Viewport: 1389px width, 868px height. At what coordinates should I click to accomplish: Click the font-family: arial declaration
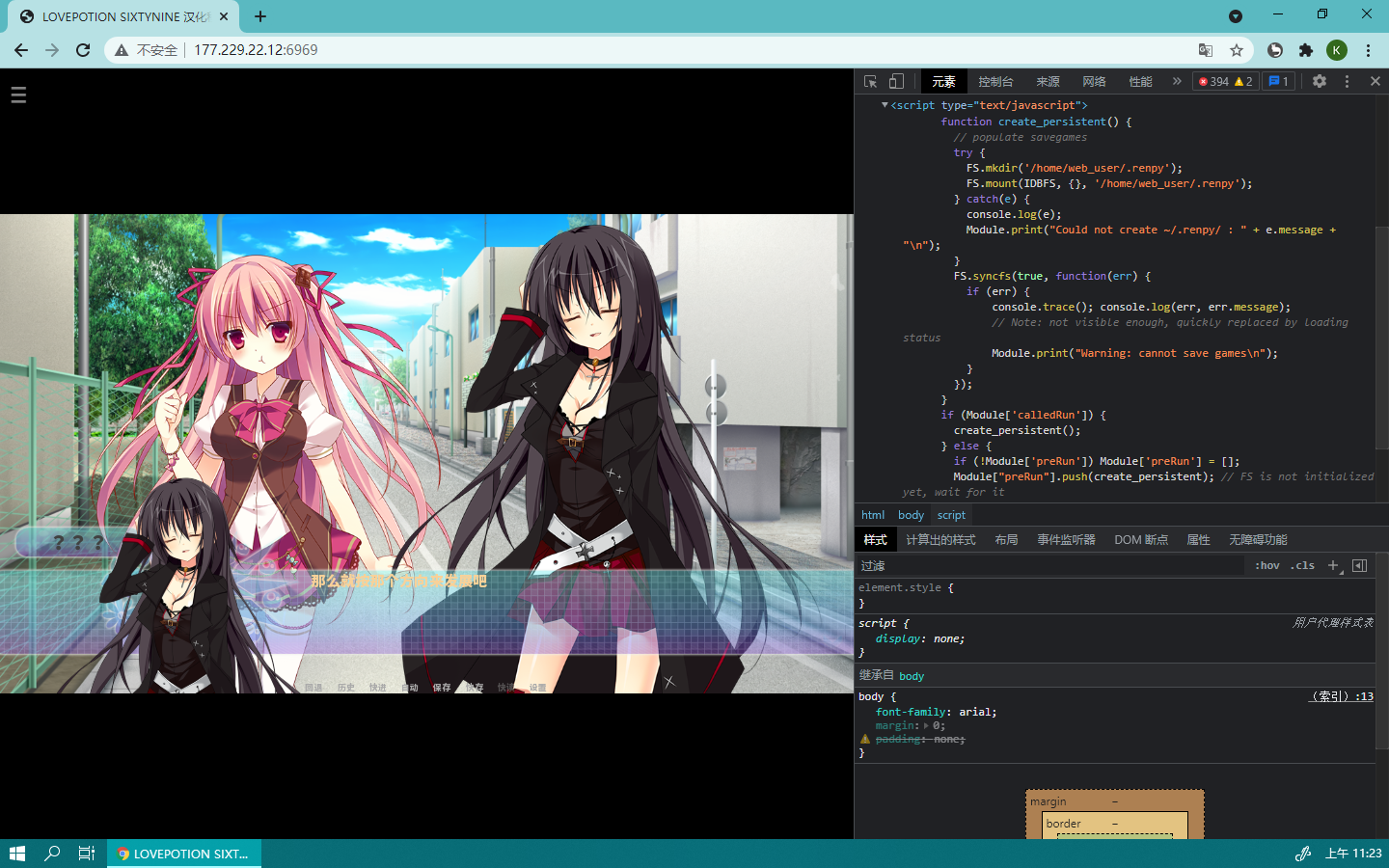936,712
